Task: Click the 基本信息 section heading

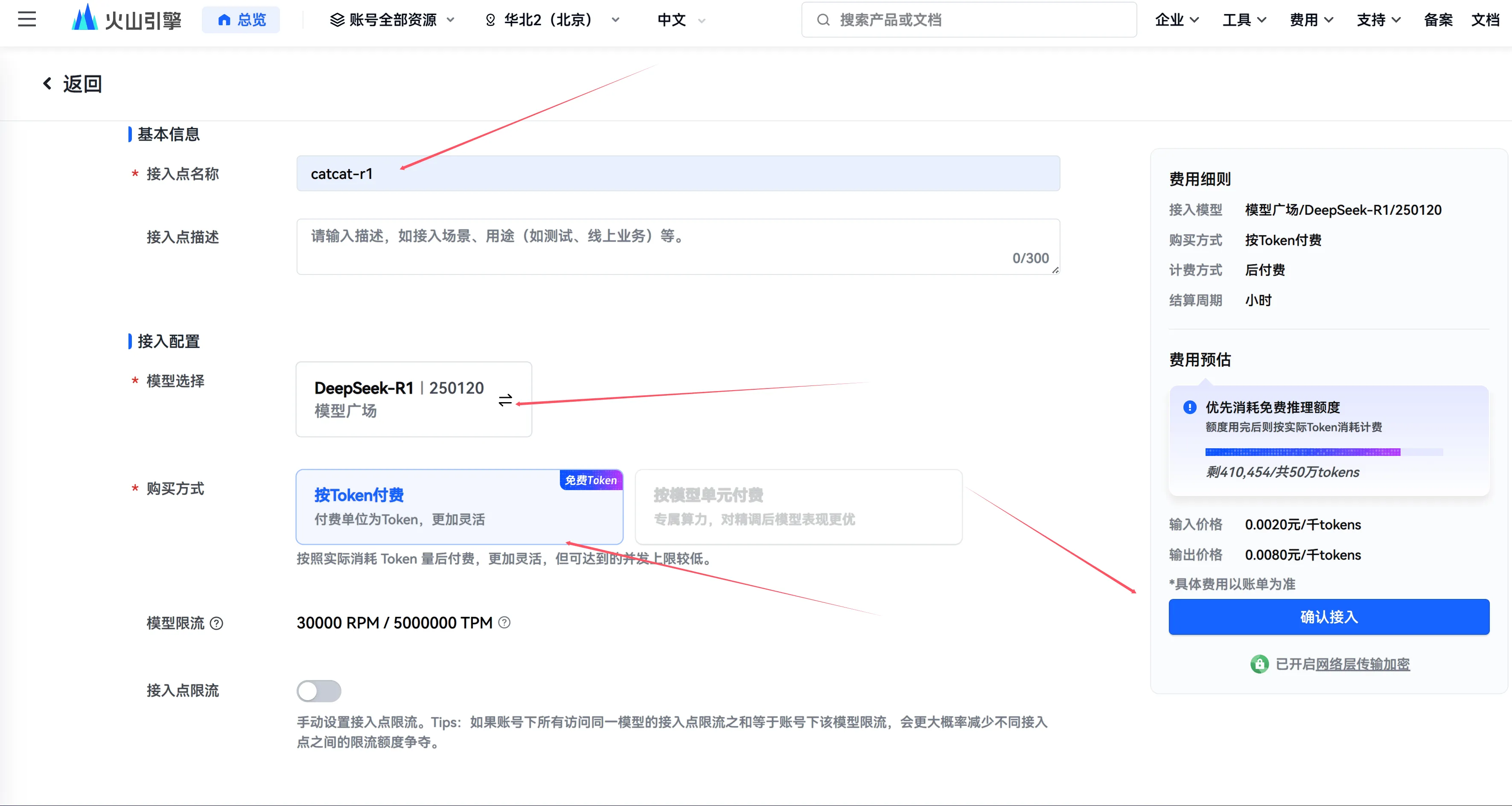Action: [x=169, y=134]
